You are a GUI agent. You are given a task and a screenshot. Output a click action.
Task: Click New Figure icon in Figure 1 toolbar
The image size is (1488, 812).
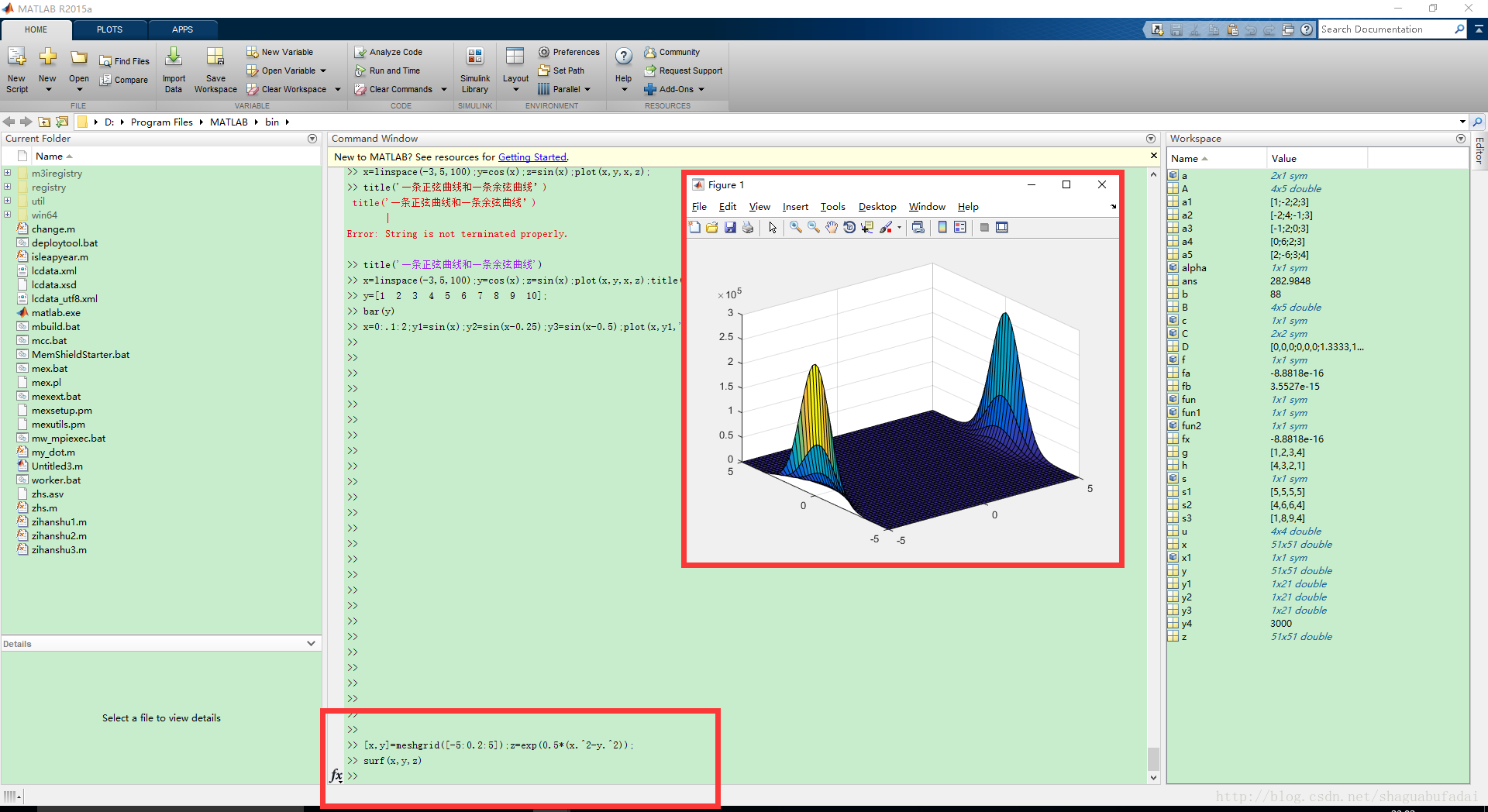point(694,227)
